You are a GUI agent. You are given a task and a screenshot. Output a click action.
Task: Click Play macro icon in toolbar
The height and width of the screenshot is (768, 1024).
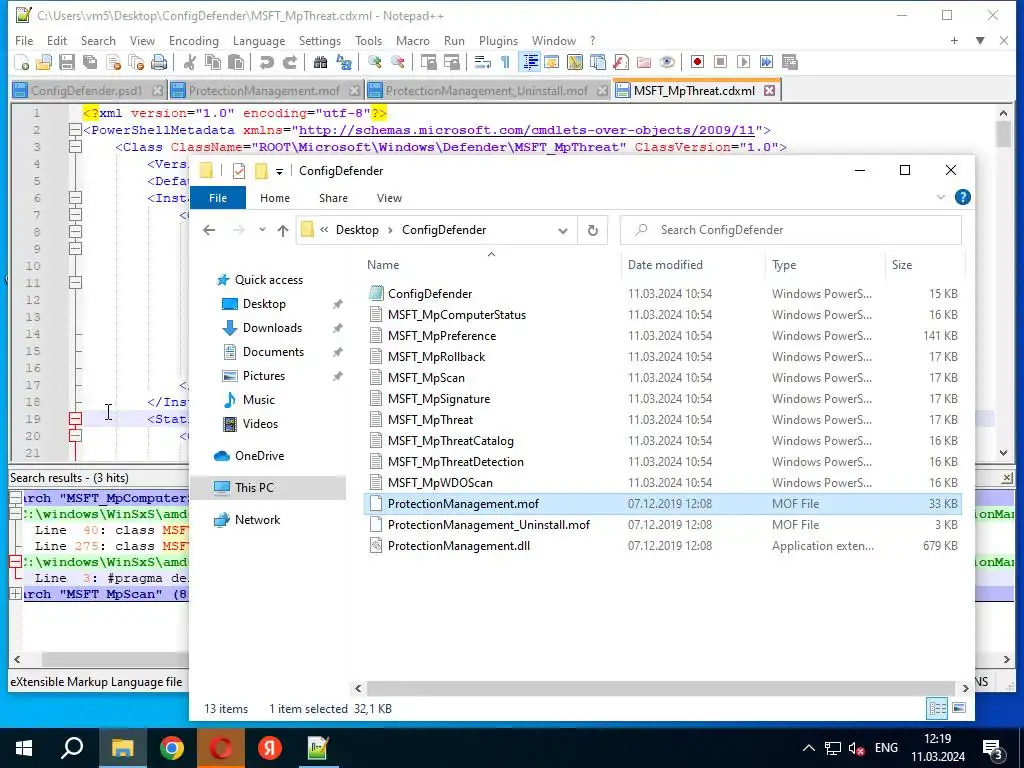tap(743, 62)
